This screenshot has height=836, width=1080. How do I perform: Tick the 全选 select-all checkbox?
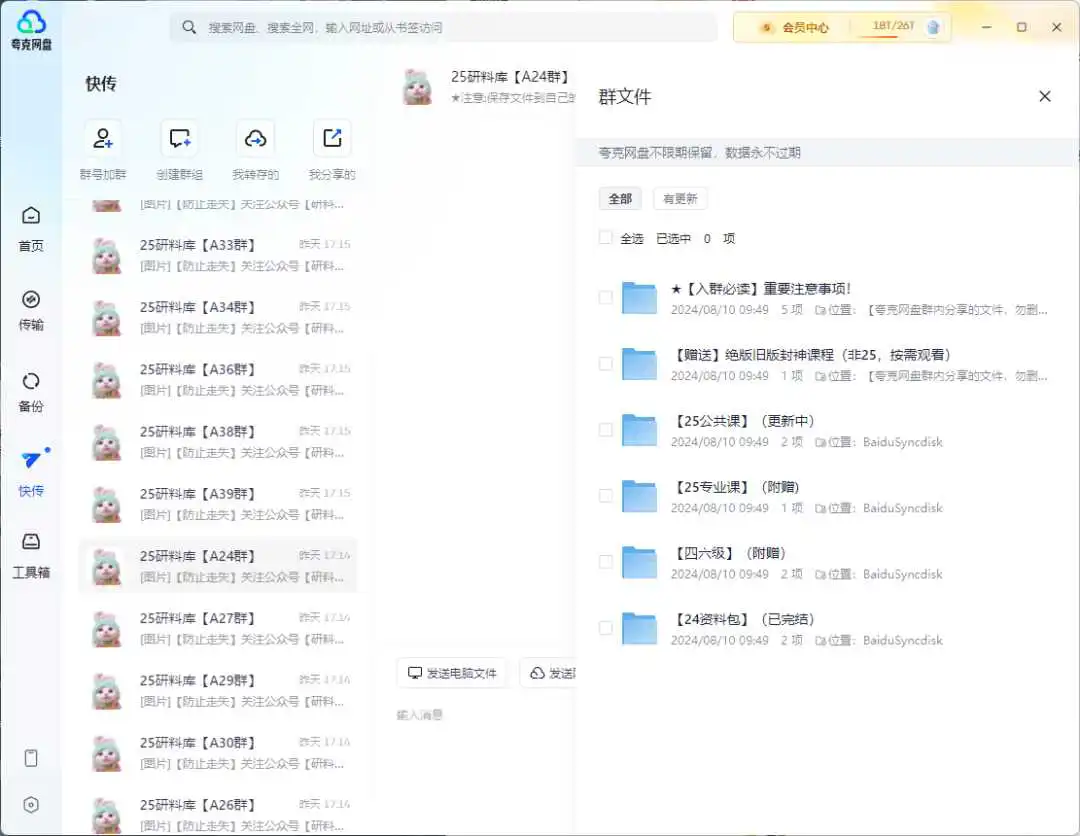pos(605,238)
